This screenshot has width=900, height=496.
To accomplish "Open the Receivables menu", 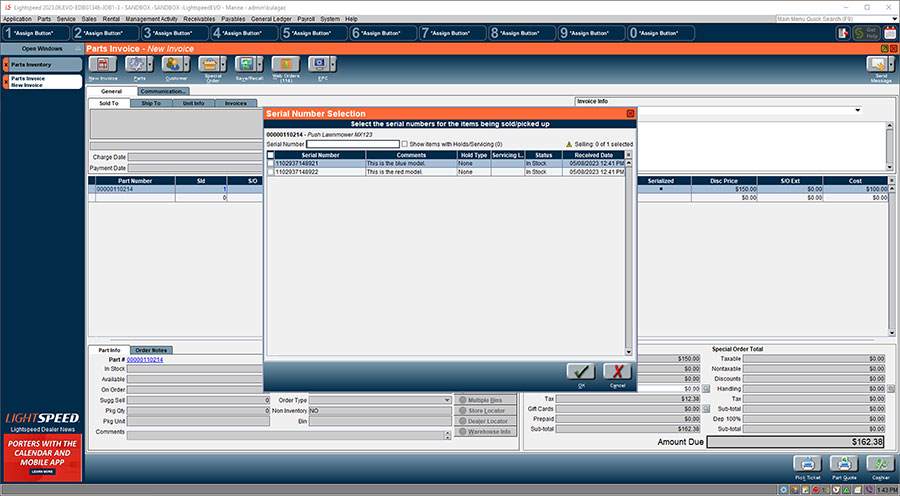I will pos(199,19).
